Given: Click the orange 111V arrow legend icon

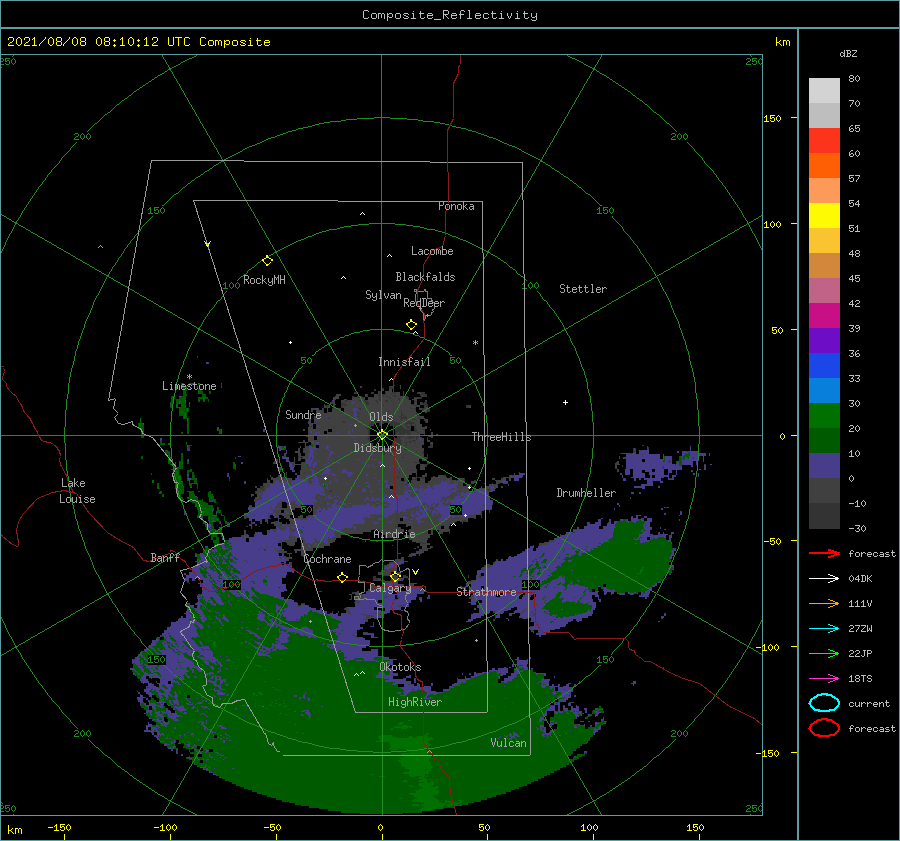Looking at the screenshot, I should 824,603.
